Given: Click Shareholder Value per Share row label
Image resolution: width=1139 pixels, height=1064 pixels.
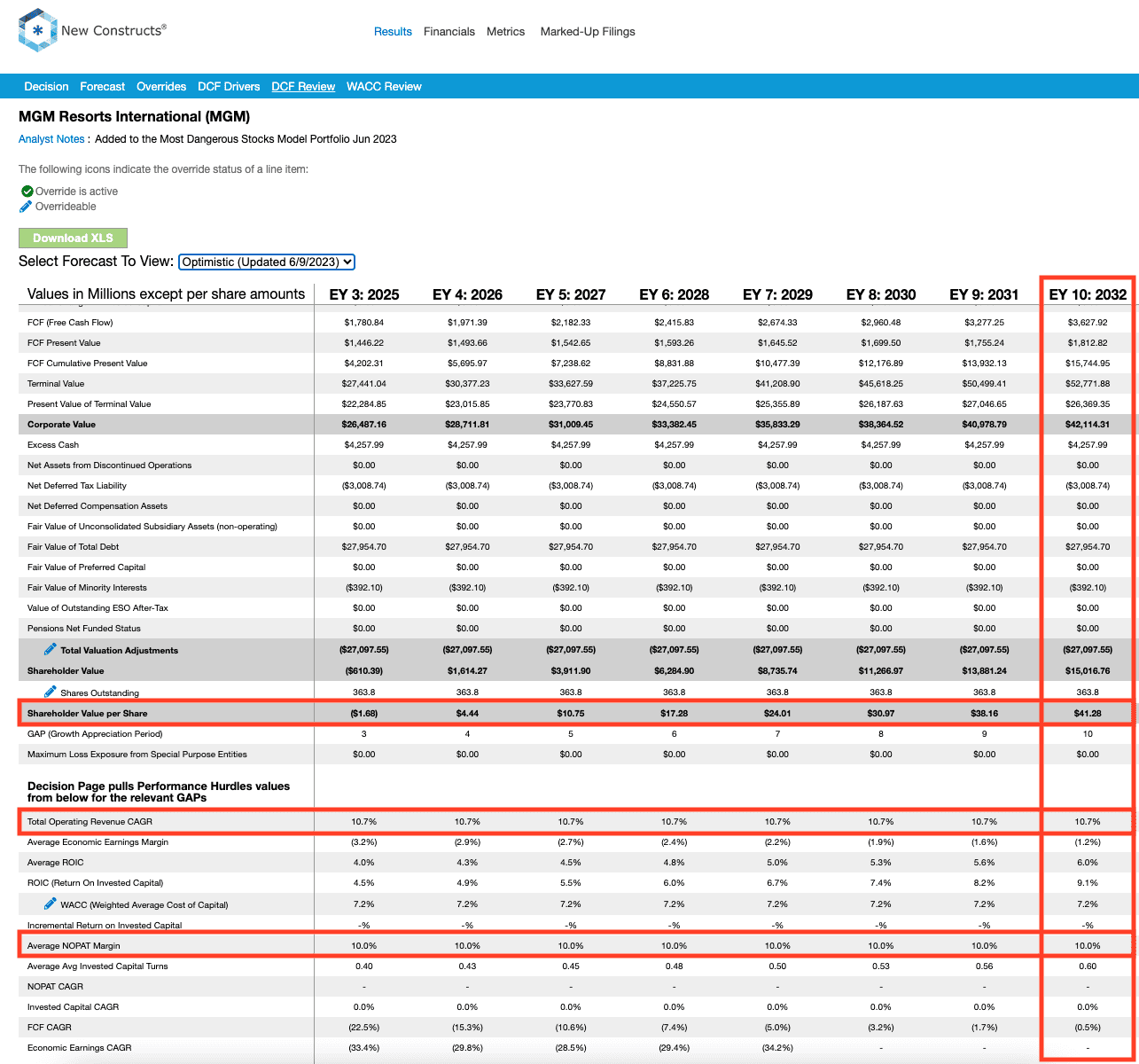Looking at the screenshot, I should 88,713.
